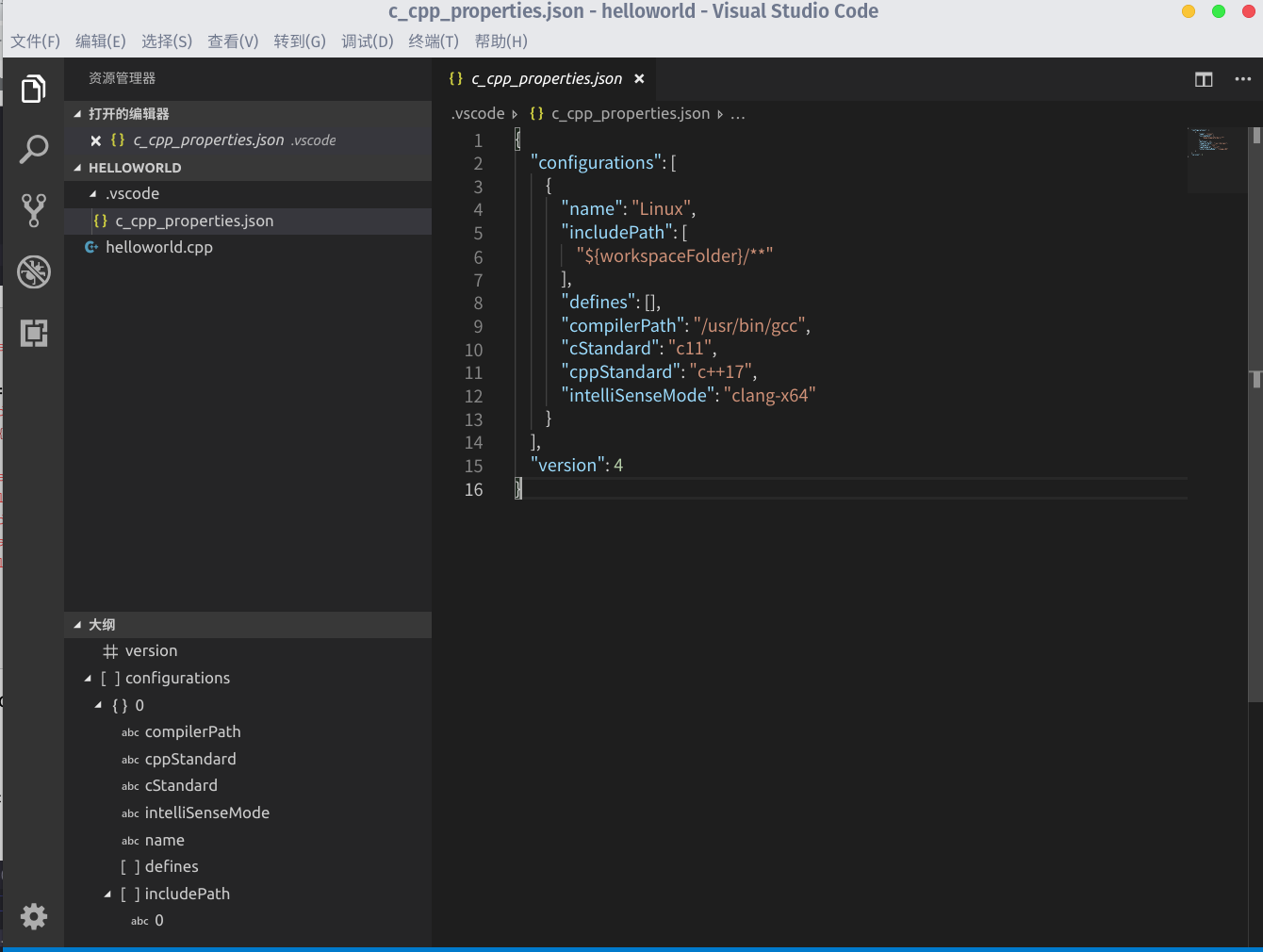The height and width of the screenshot is (952, 1263).
Task: Select item 0 under includePath outline
Action: coord(248,921)
